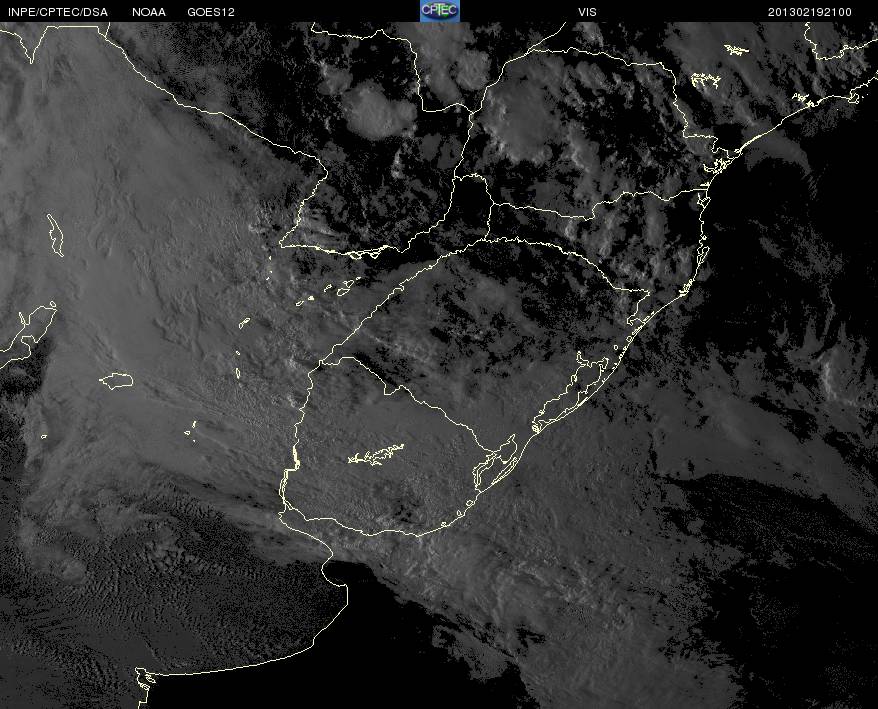Viewport: 878px width, 709px height.
Task: Click the CPTEC logo in header
Action: click(x=440, y=11)
